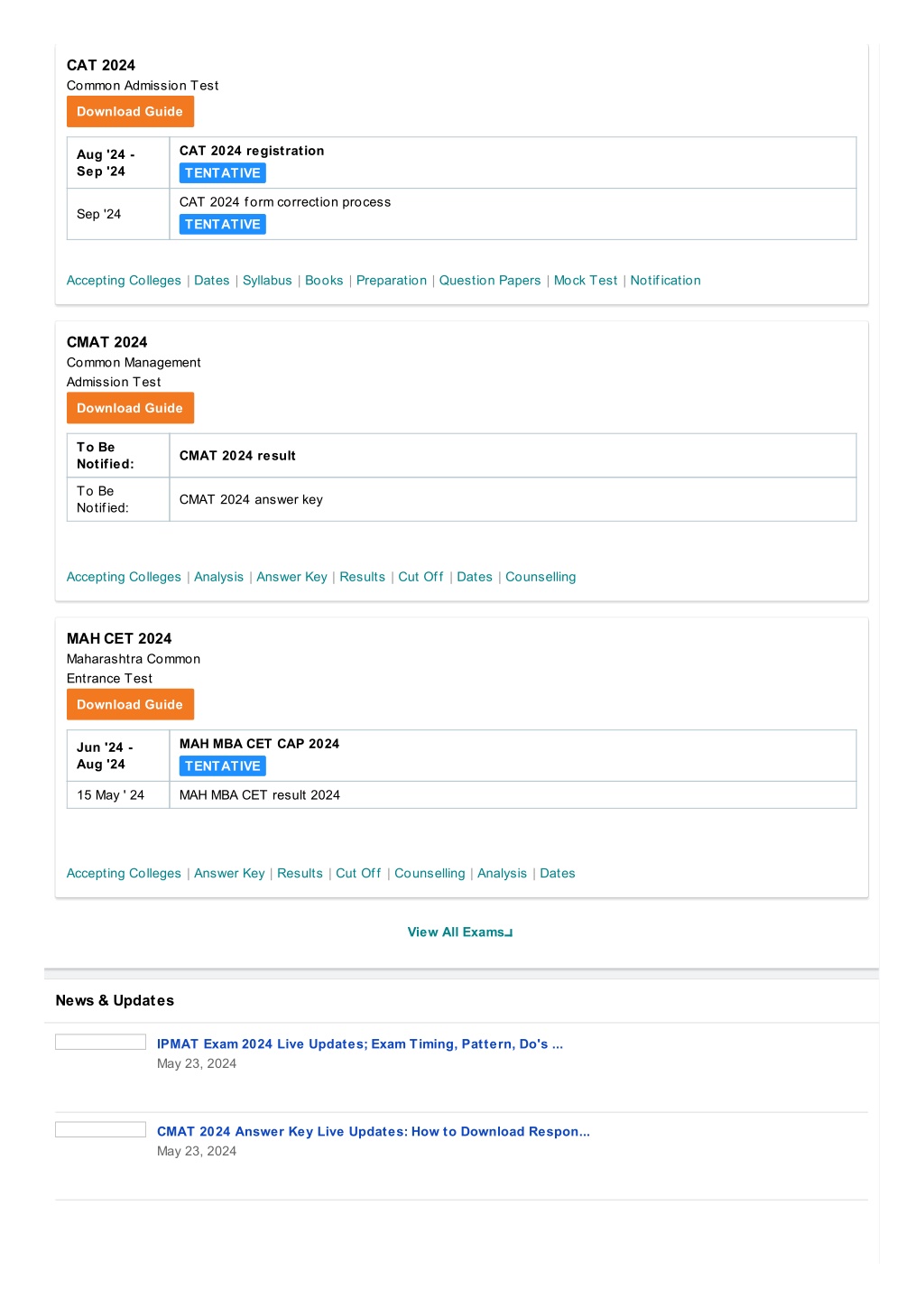This screenshot has width=924, height=1308.
Task: Open CMAT Counselling link
Action: click(x=541, y=577)
